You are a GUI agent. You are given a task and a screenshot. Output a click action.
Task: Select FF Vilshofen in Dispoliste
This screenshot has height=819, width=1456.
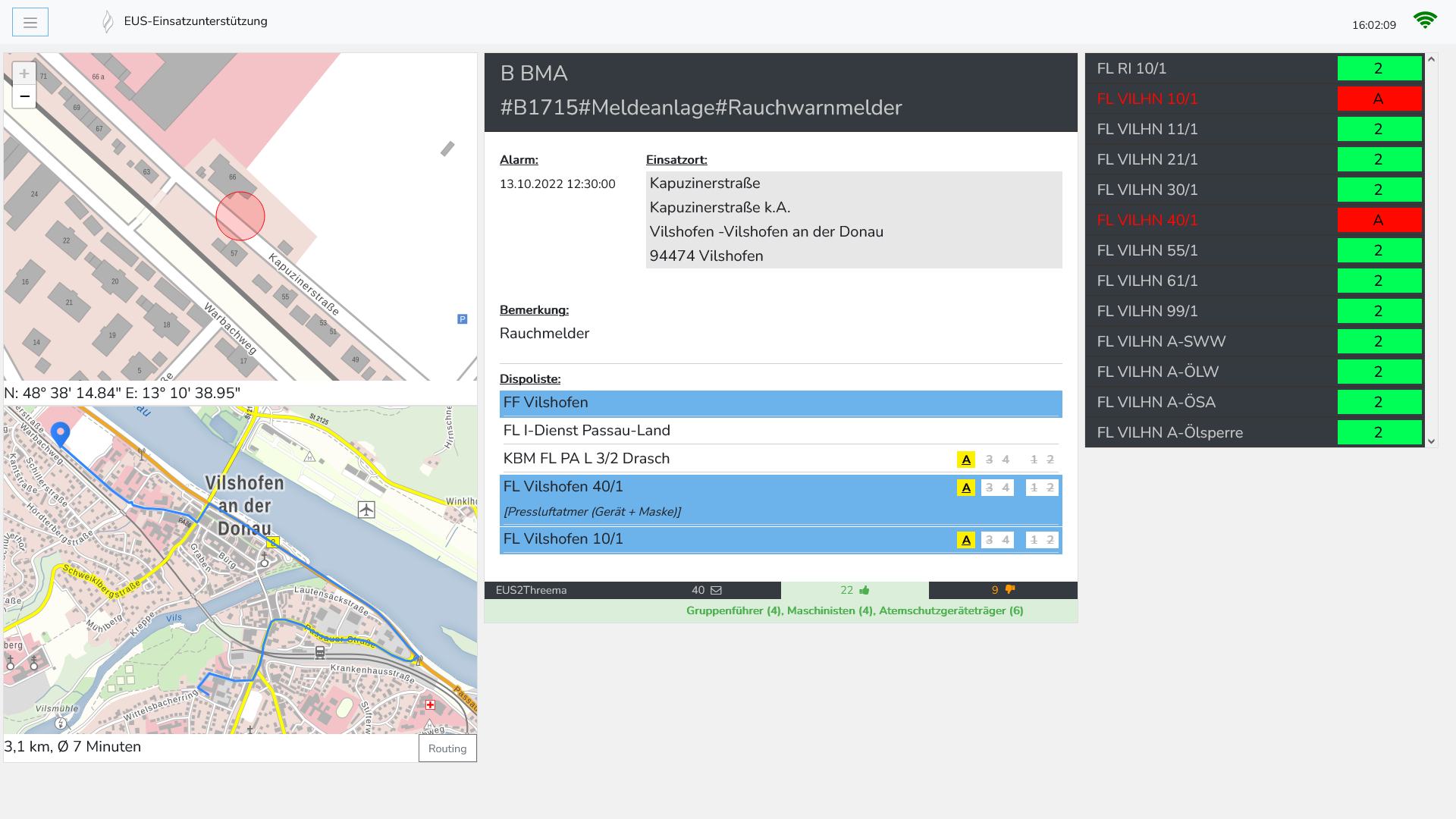[x=780, y=403]
